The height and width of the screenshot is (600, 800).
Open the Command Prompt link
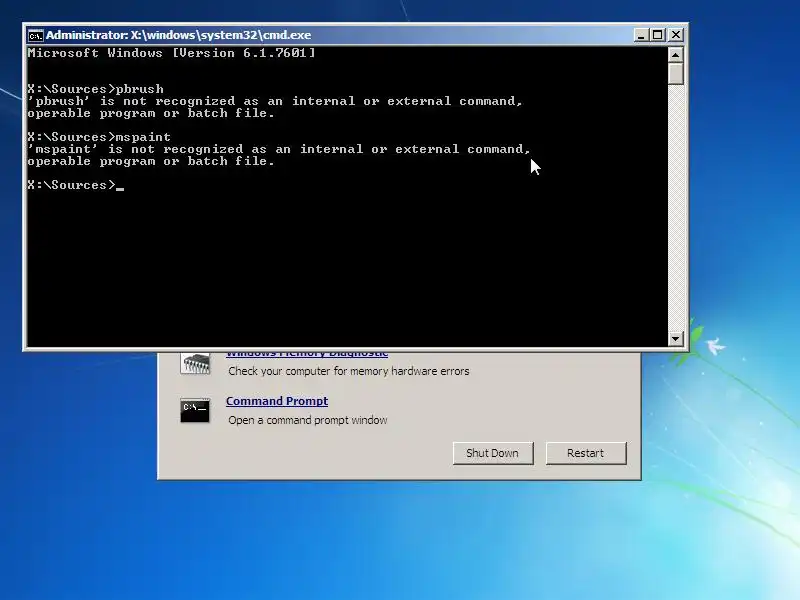click(x=277, y=401)
